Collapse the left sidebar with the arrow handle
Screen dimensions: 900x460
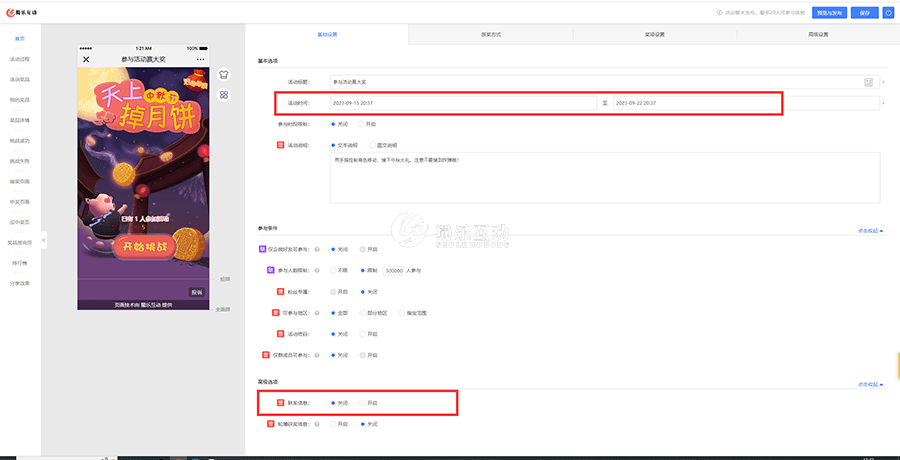[x=43, y=241]
